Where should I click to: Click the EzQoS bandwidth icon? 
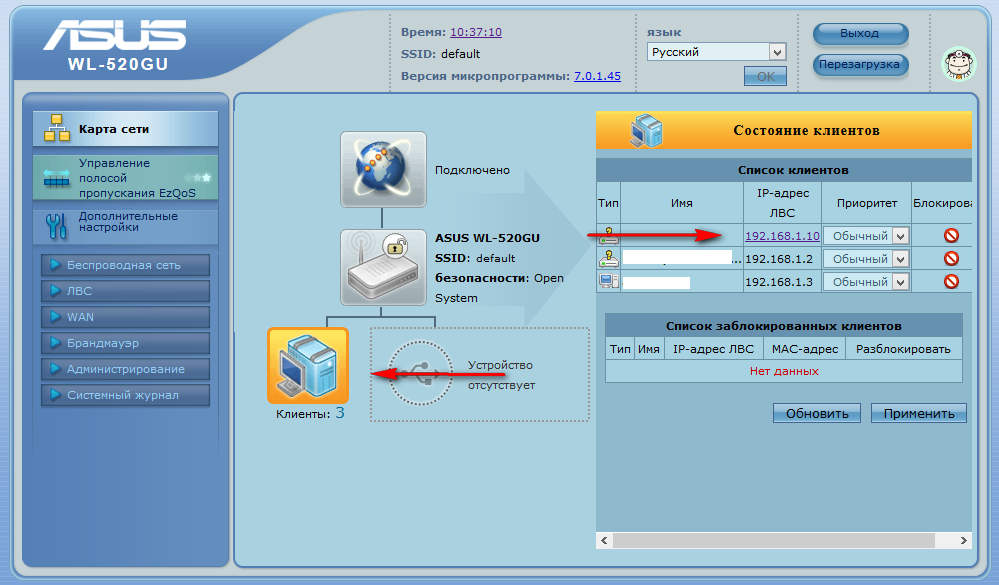(x=57, y=178)
